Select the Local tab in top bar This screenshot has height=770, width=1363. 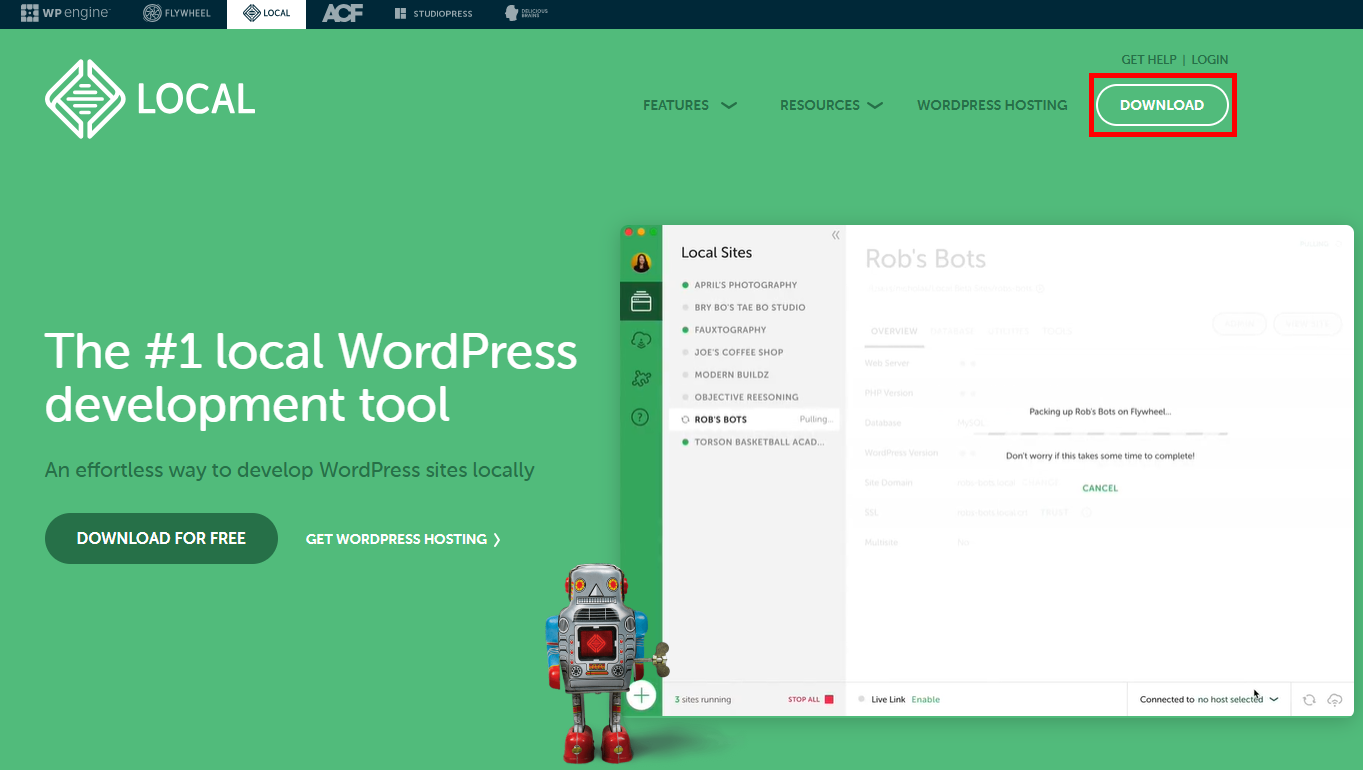point(266,14)
